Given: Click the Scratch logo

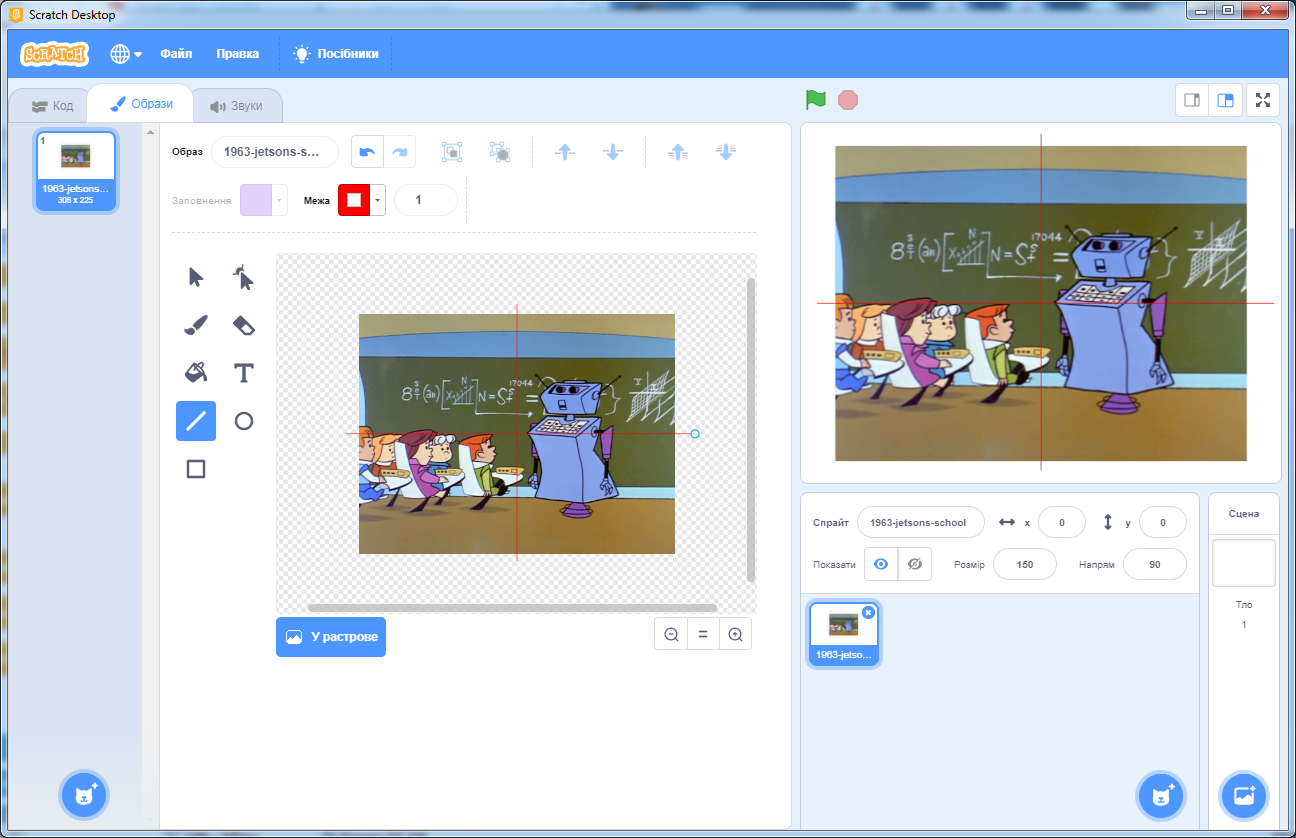Looking at the screenshot, I should click(x=55, y=54).
